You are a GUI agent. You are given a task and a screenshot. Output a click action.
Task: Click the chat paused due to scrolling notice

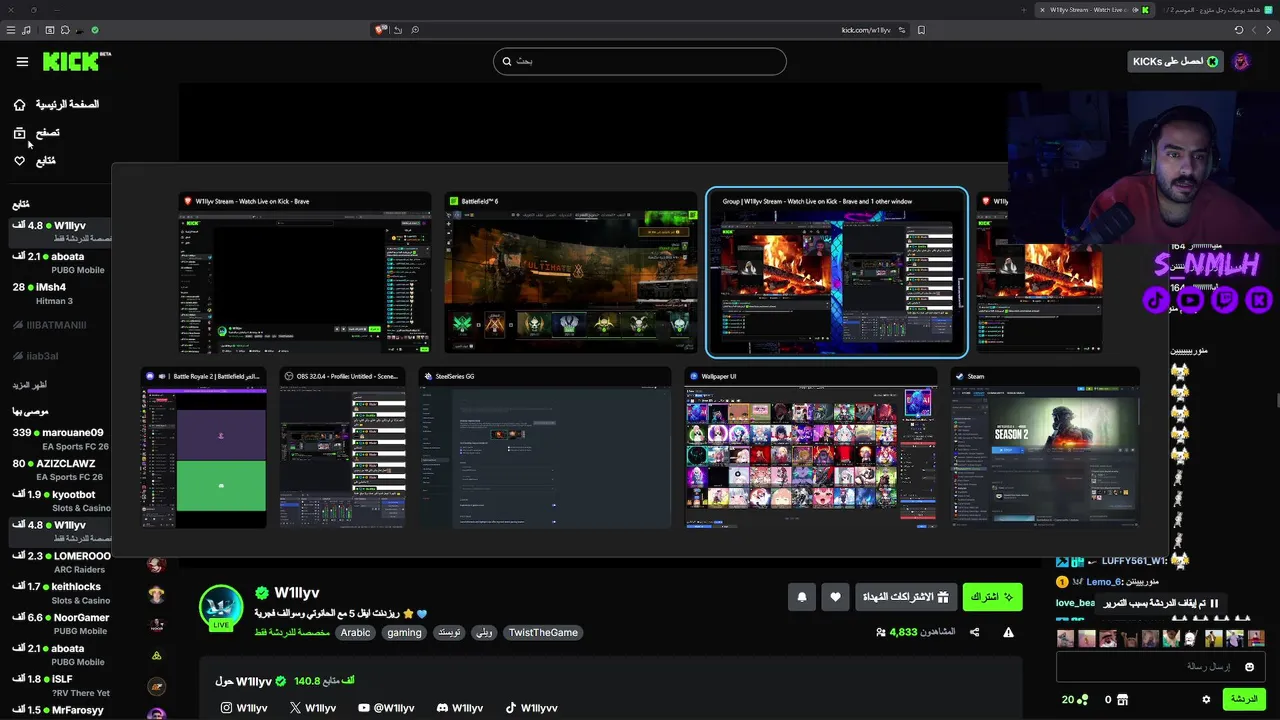1161,603
